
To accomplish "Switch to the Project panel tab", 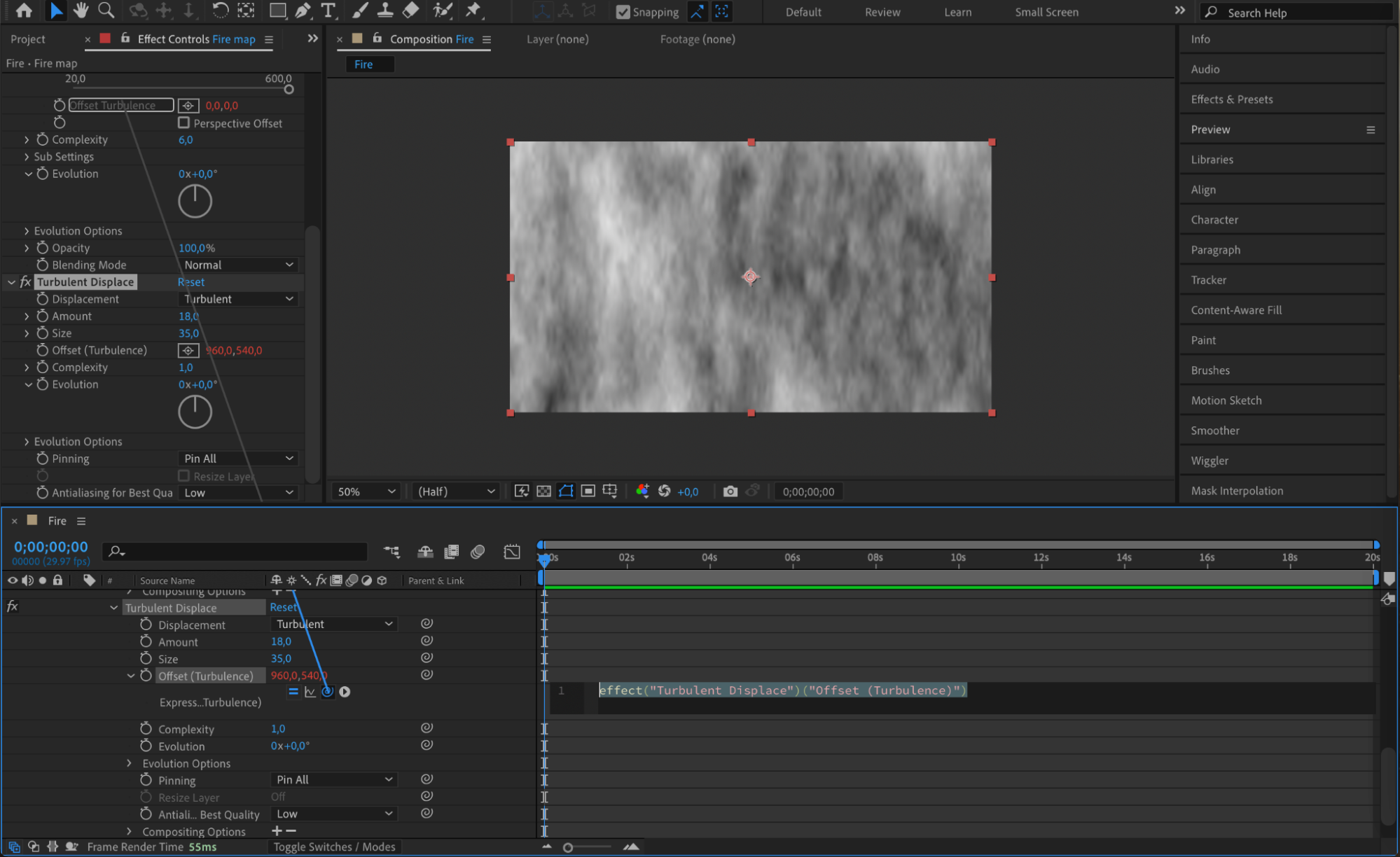I will coord(28,39).
